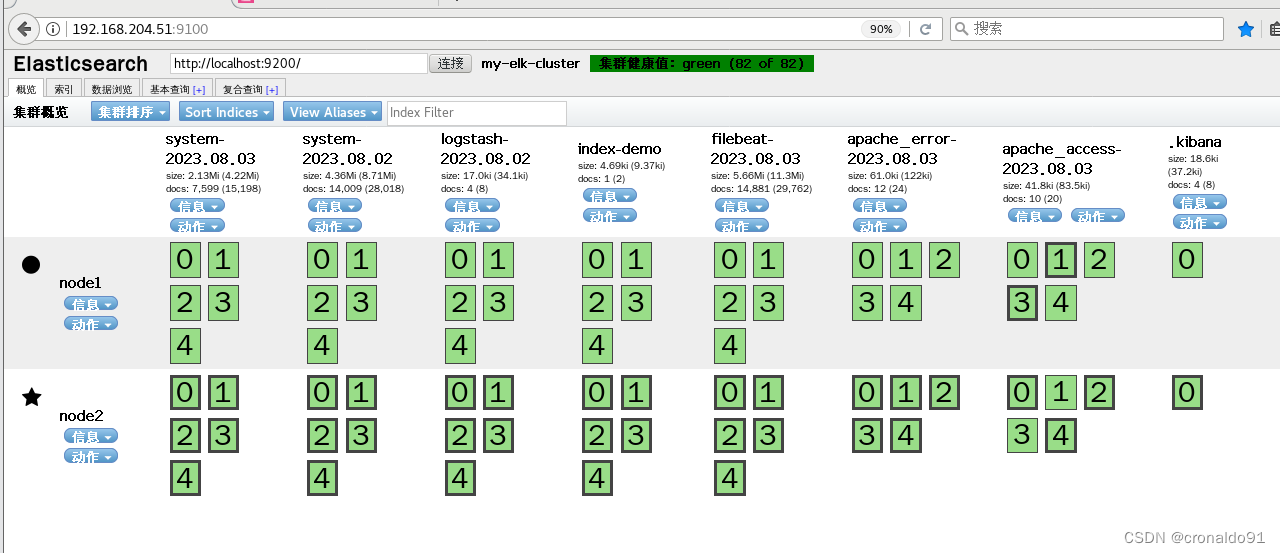Viewport: 1280px width, 553px height.
Task: Select shard 4 of system-2023.08.02 on node2
Action: pyautogui.click(x=323, y=478)
